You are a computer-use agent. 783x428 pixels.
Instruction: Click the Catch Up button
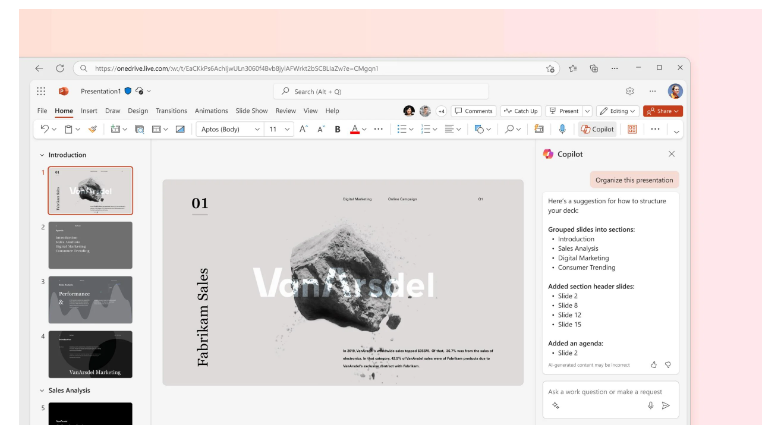coord(521,111)
